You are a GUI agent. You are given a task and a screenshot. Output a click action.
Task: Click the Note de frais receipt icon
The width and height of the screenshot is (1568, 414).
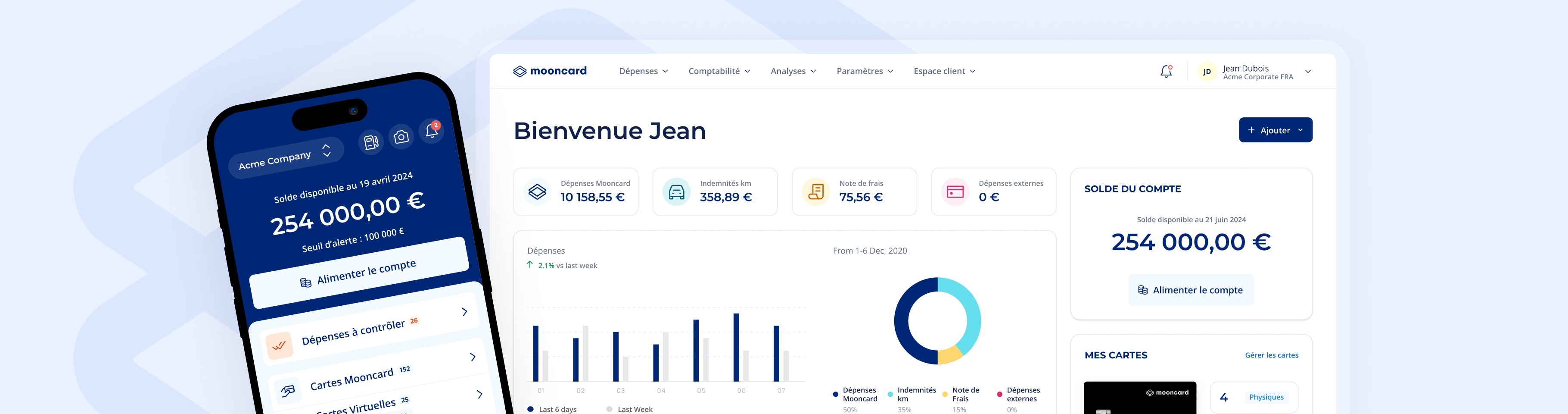click(x=815, y=192)
